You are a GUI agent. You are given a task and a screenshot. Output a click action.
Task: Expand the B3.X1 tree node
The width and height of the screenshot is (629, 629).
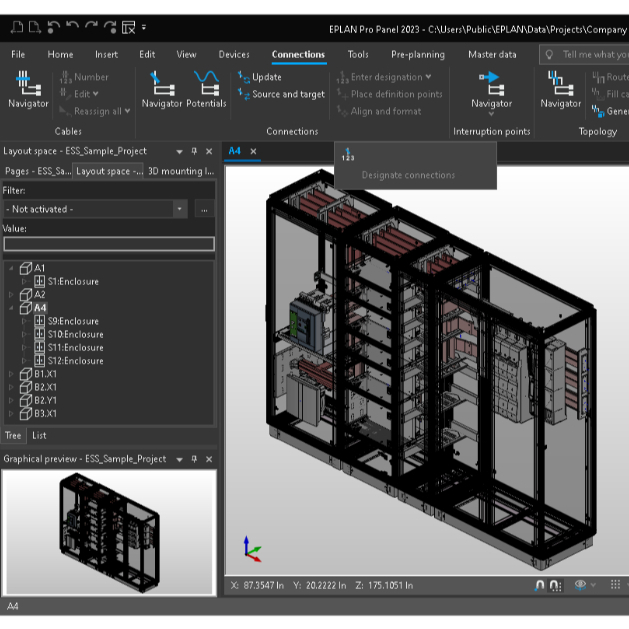(x=11, y=414)
